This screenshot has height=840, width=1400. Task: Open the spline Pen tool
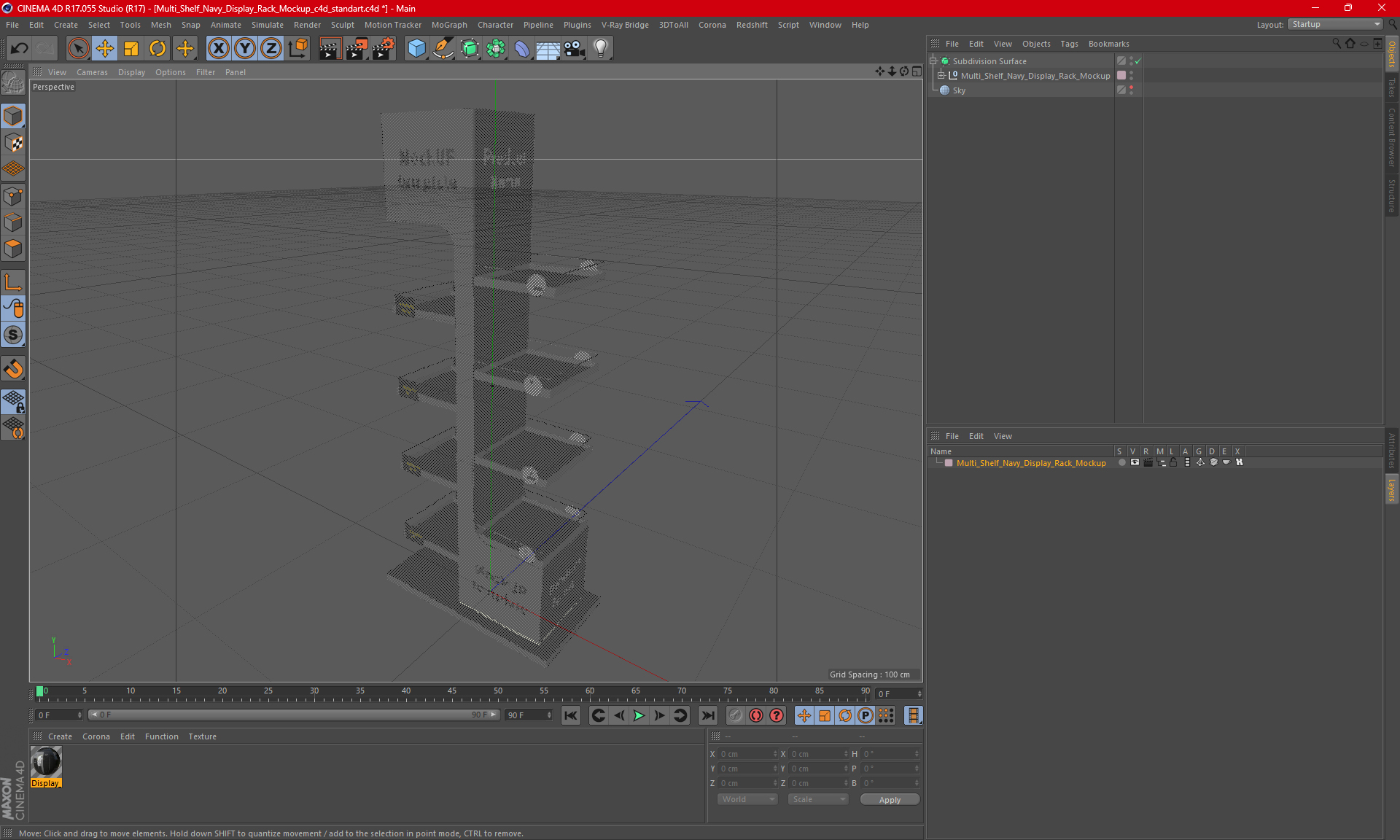point(443,48)
